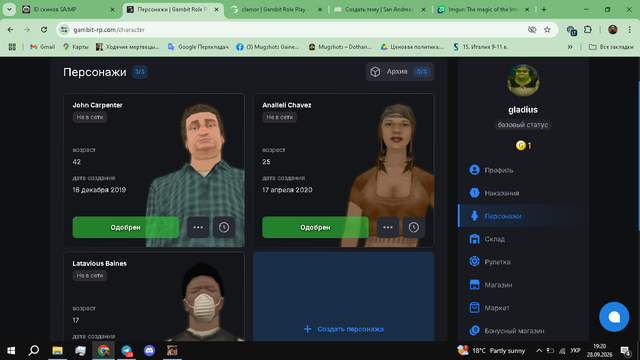640x360 pixels.
Task: Click the Analleli Chavez character name
Action: pos(287,105)
